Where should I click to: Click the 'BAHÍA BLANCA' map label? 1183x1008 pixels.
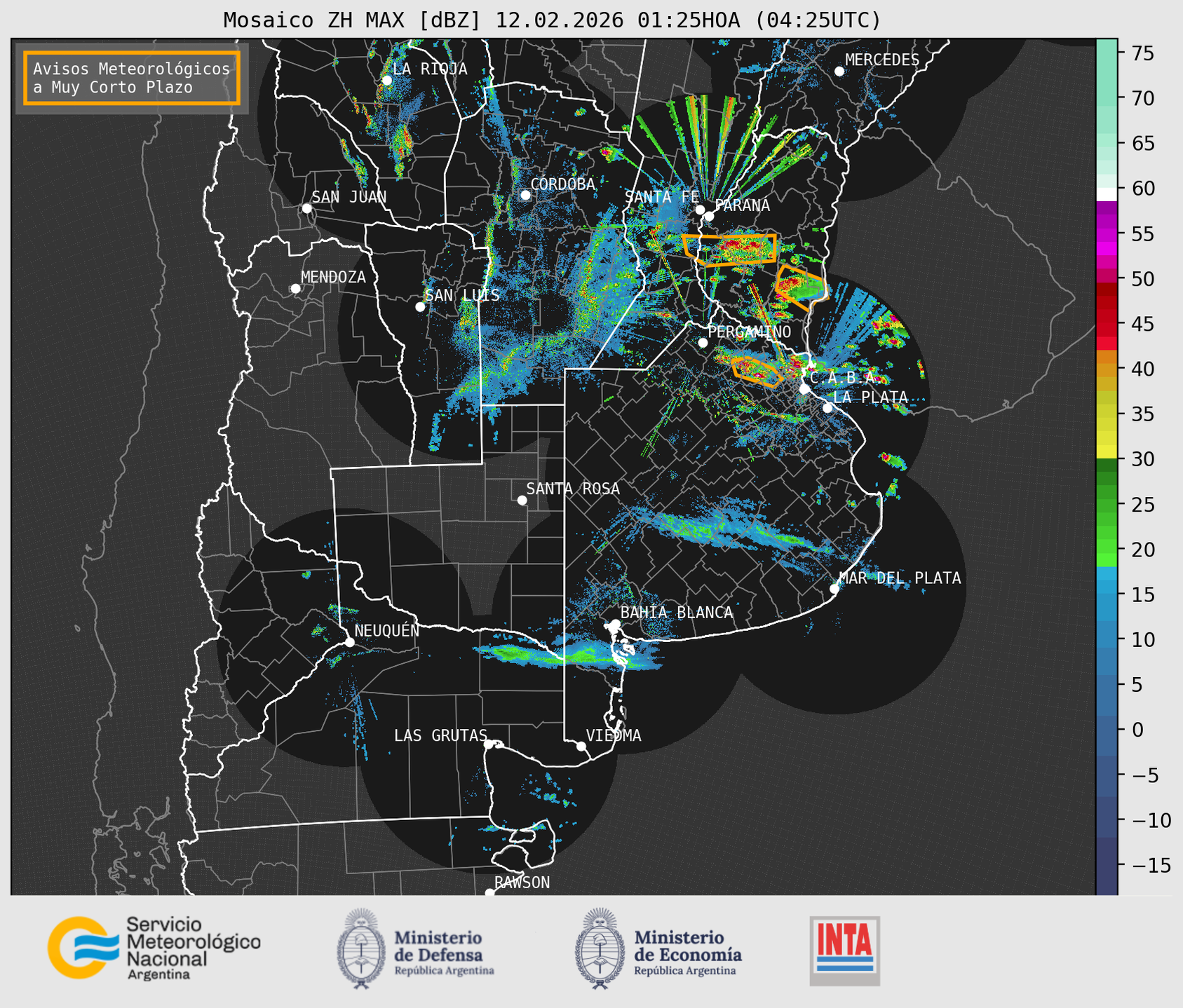[677, 613]
